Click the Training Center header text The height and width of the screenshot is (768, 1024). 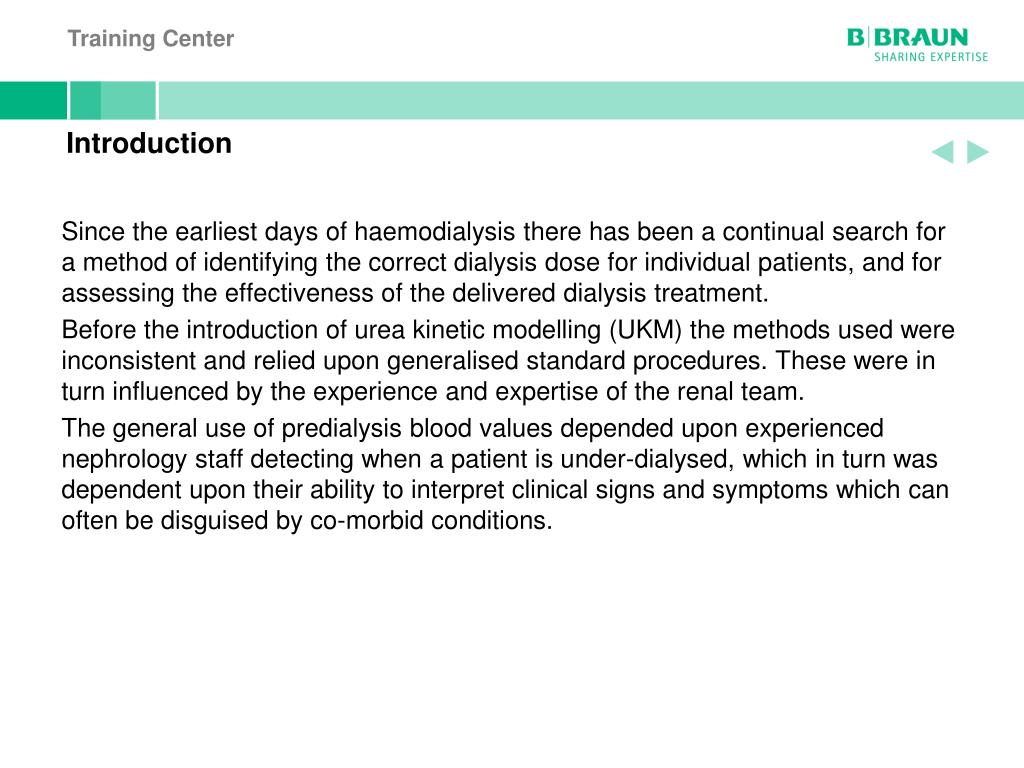[x=151, y=39]
